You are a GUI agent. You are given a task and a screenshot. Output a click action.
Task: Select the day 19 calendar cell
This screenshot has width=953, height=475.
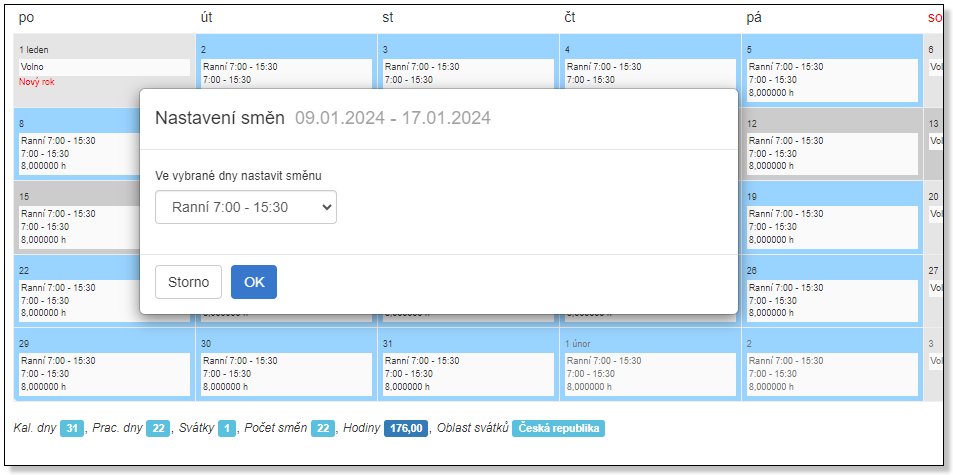click(x=831, y=218)
